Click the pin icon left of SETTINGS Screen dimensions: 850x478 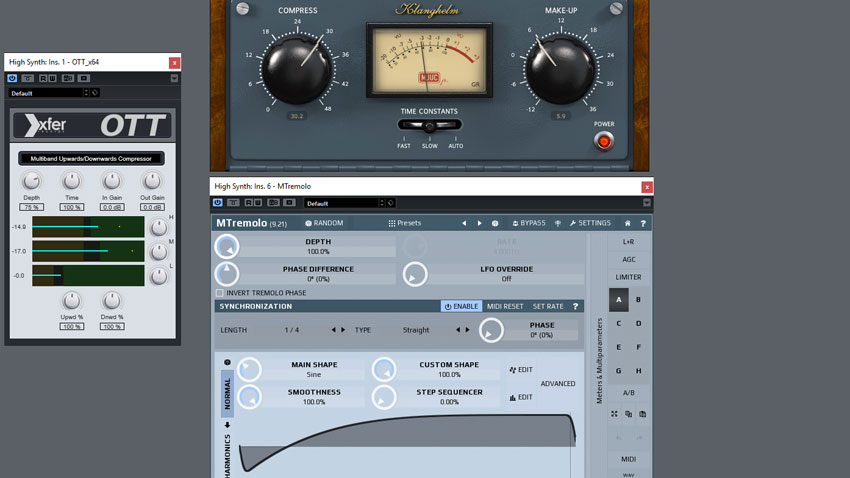(558, 223)
